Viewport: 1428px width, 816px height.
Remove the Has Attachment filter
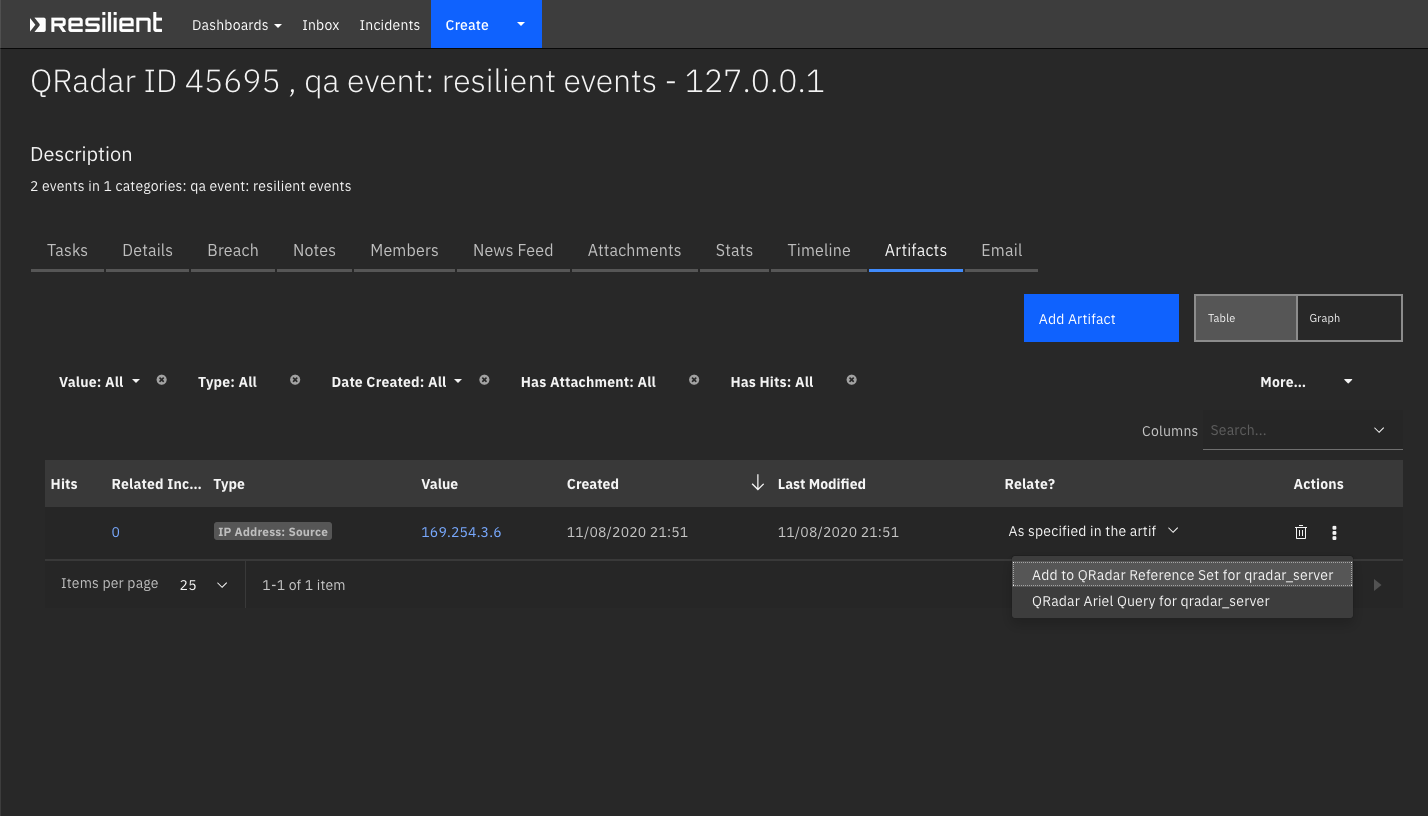[694, 381]
